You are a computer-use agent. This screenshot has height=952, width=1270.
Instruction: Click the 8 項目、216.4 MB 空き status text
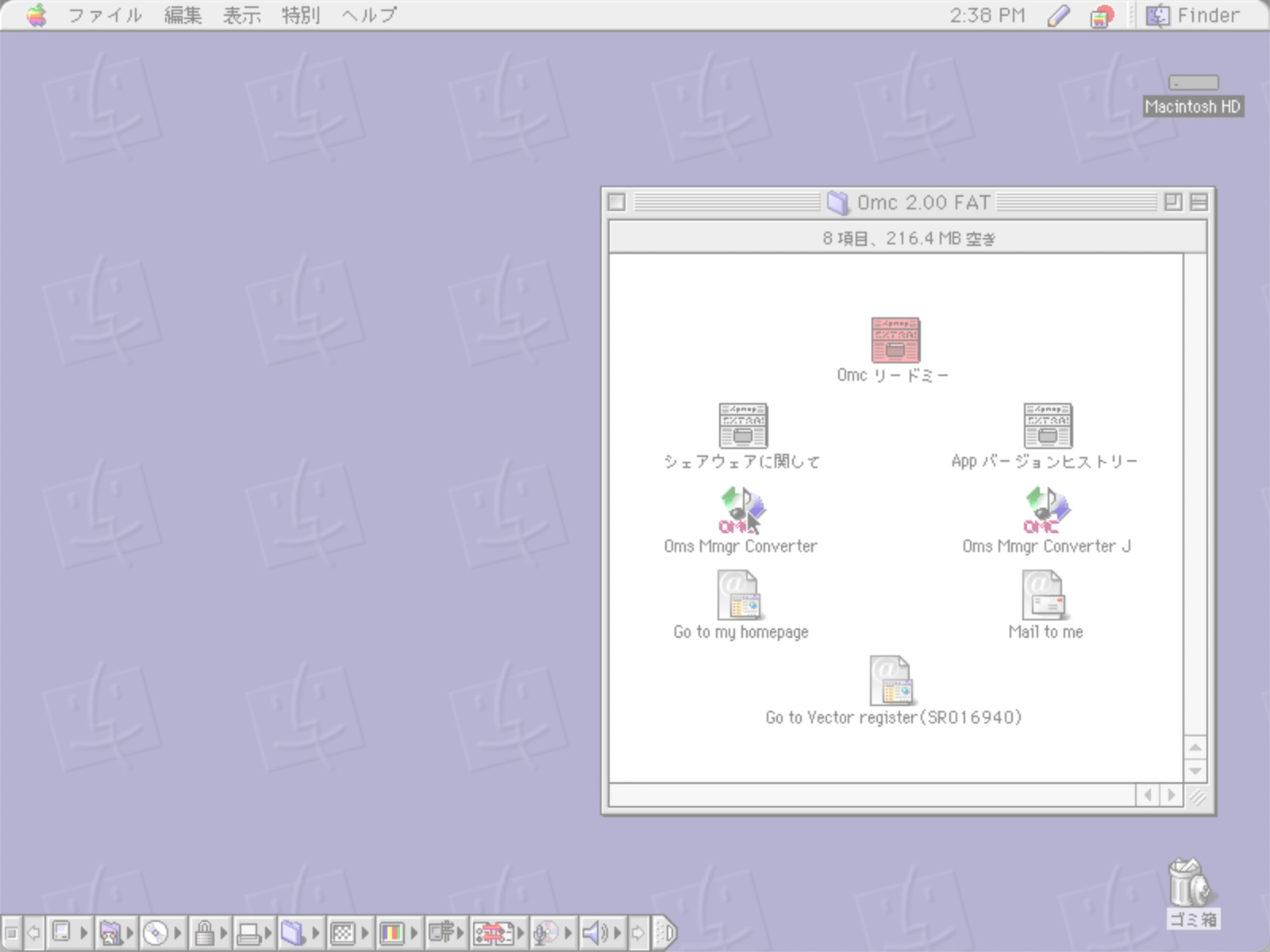point(909,238)
